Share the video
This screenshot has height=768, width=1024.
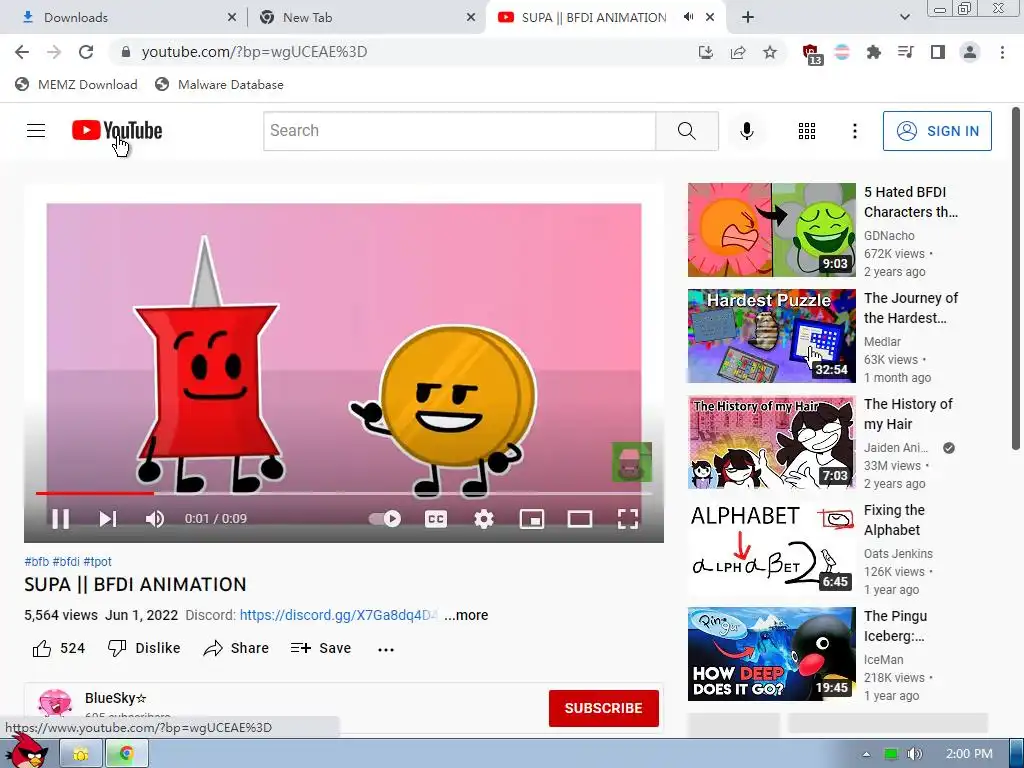236,648
